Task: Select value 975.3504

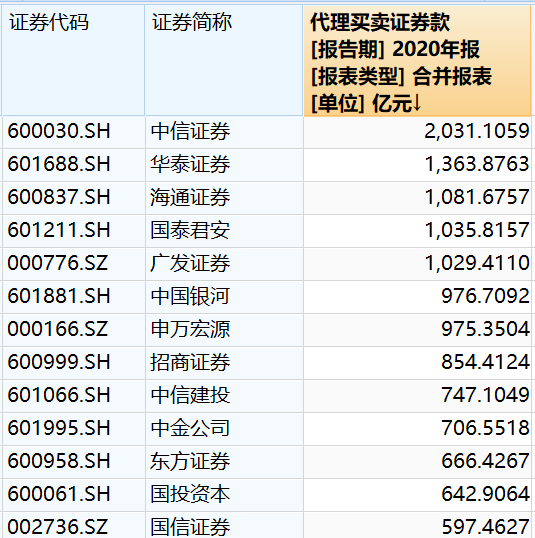Action: pyautogui.click(x=417, y=330)
